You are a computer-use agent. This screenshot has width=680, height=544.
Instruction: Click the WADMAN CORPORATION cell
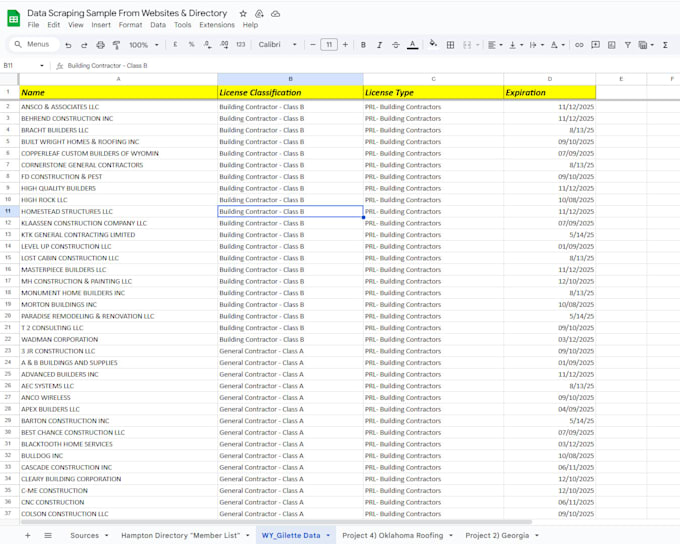pos(118,339)
